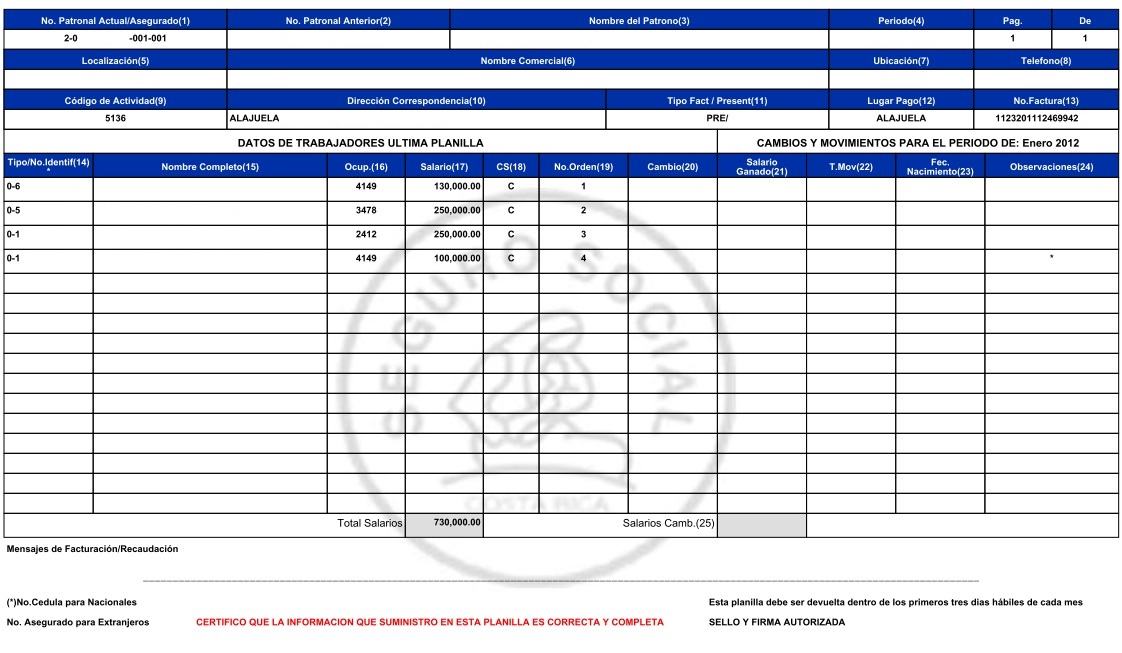Select occupation code "3478"
Image resolution: width=1122 pixels, height=653 pixels.
tap(366, 211)
